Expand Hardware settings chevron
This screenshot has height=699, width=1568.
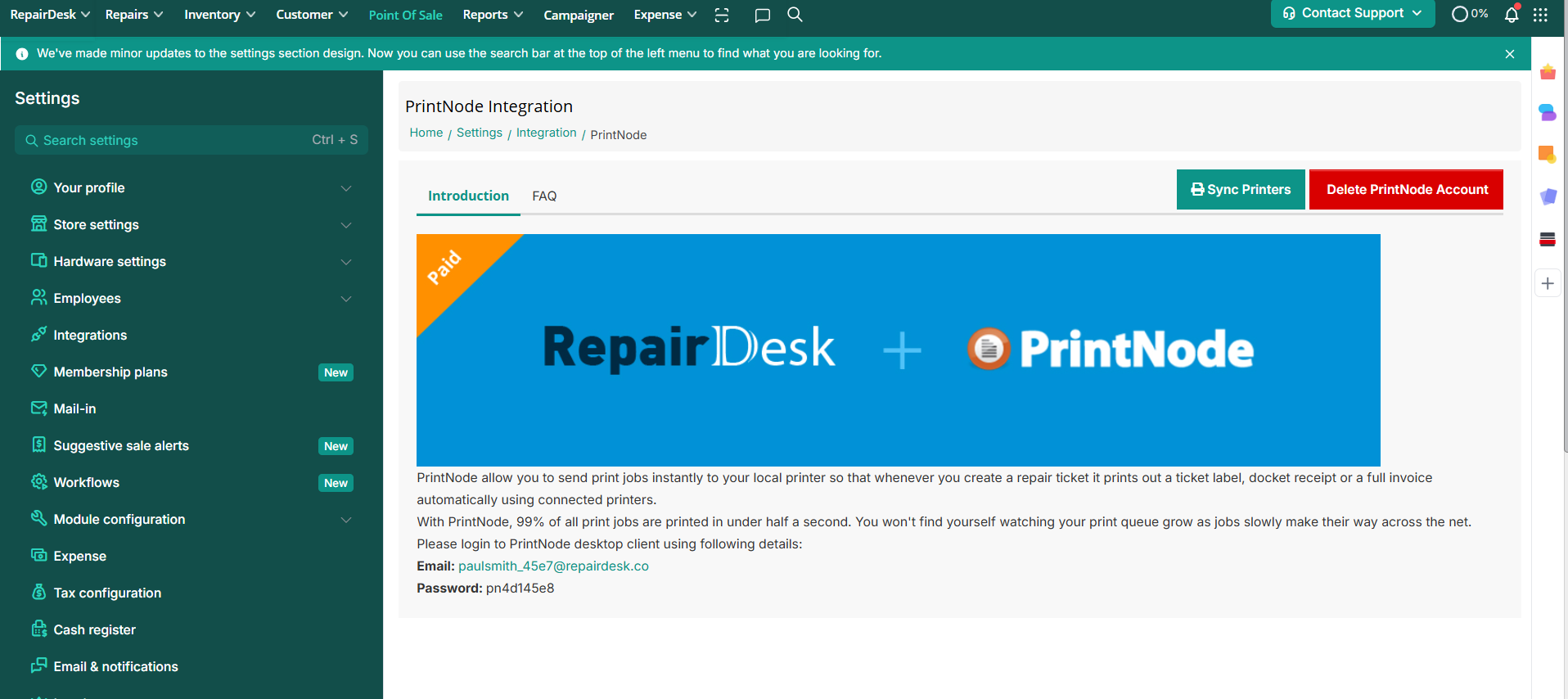coord(346,262)
